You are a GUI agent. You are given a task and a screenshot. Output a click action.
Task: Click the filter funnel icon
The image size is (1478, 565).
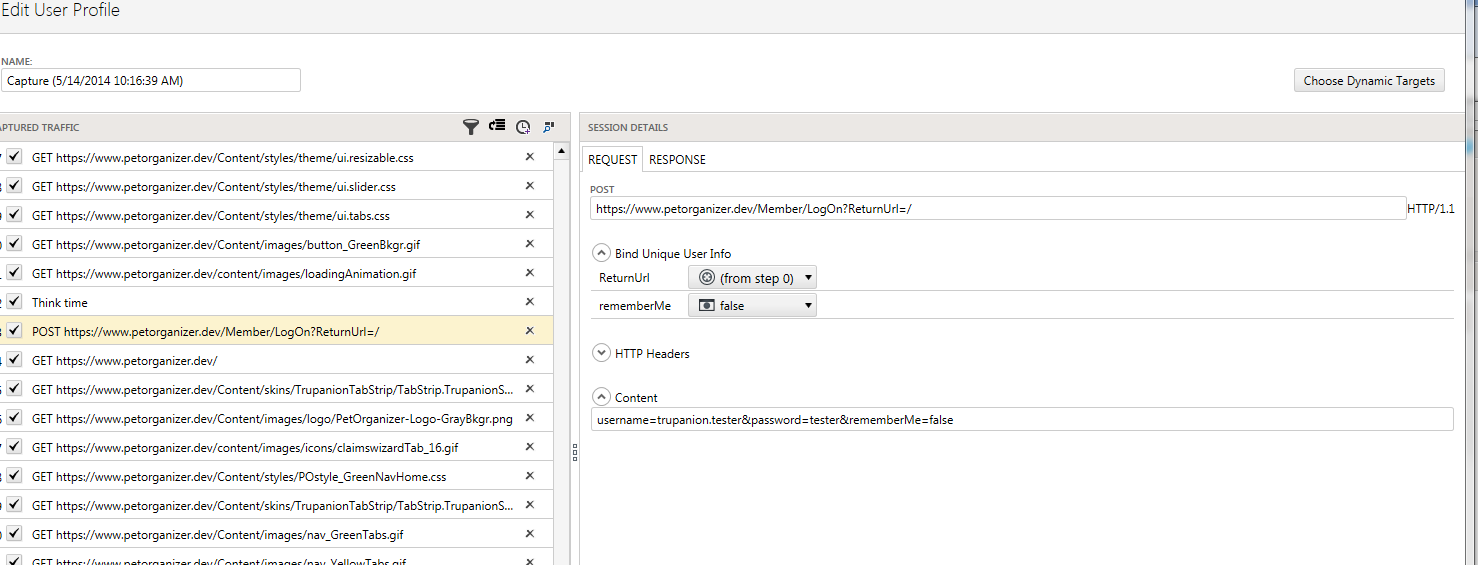471,127
